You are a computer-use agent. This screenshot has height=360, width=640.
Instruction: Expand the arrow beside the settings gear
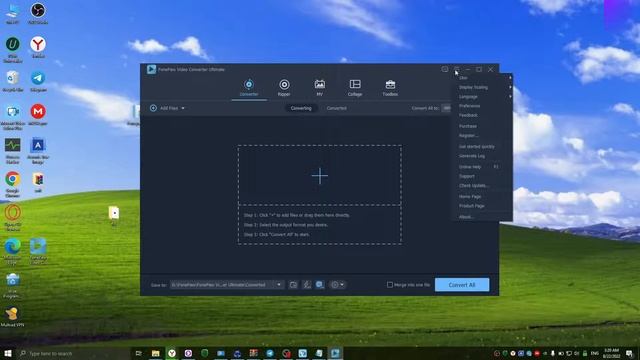point(342,284)
